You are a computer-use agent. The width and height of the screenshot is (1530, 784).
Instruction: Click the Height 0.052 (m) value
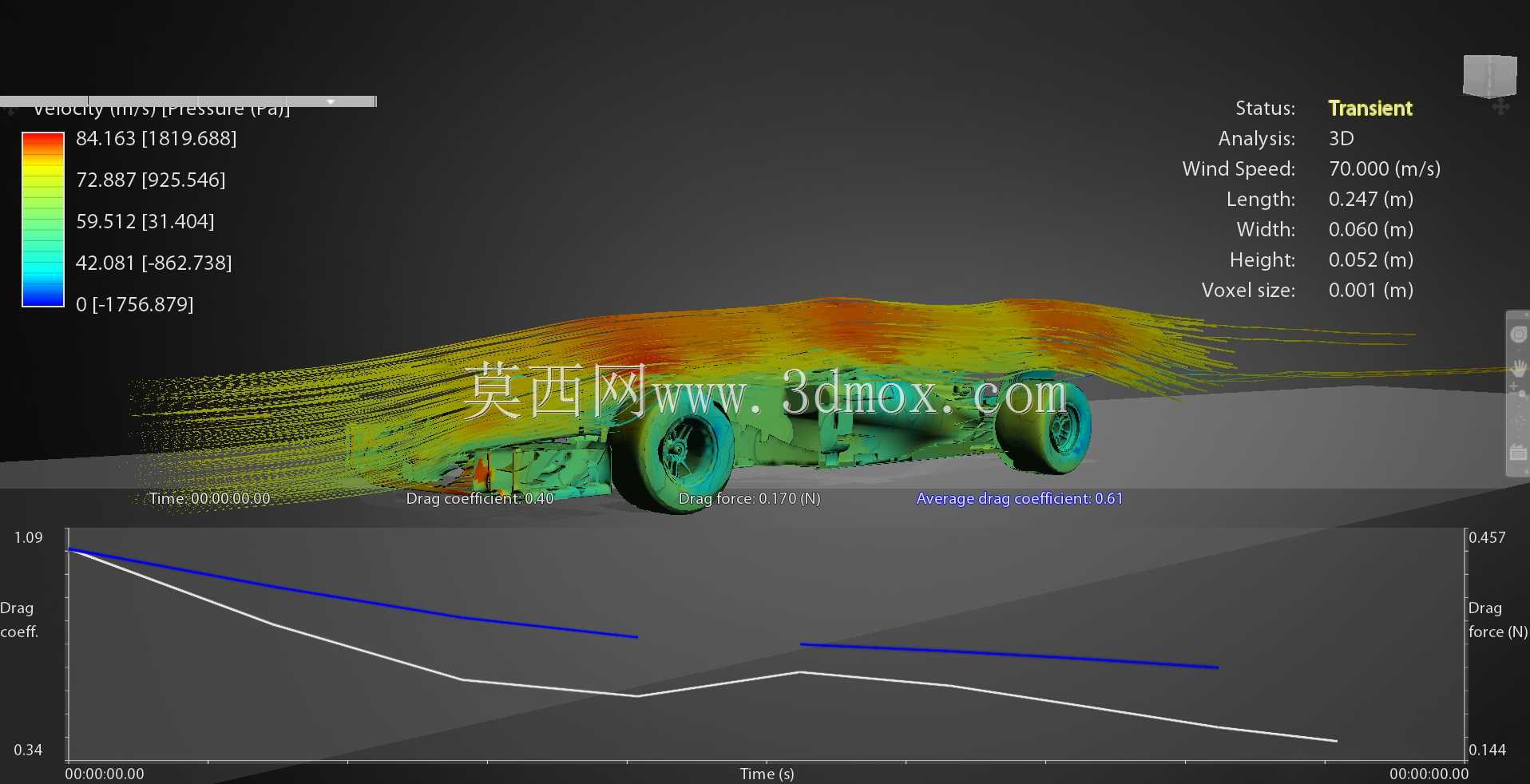[1371, 259]
